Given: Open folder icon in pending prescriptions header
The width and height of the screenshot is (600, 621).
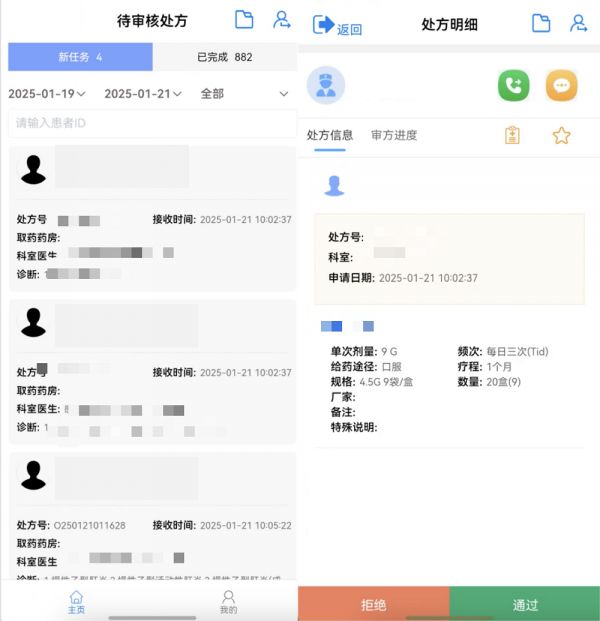Looking at the screenshot, I should click(244, 19).
